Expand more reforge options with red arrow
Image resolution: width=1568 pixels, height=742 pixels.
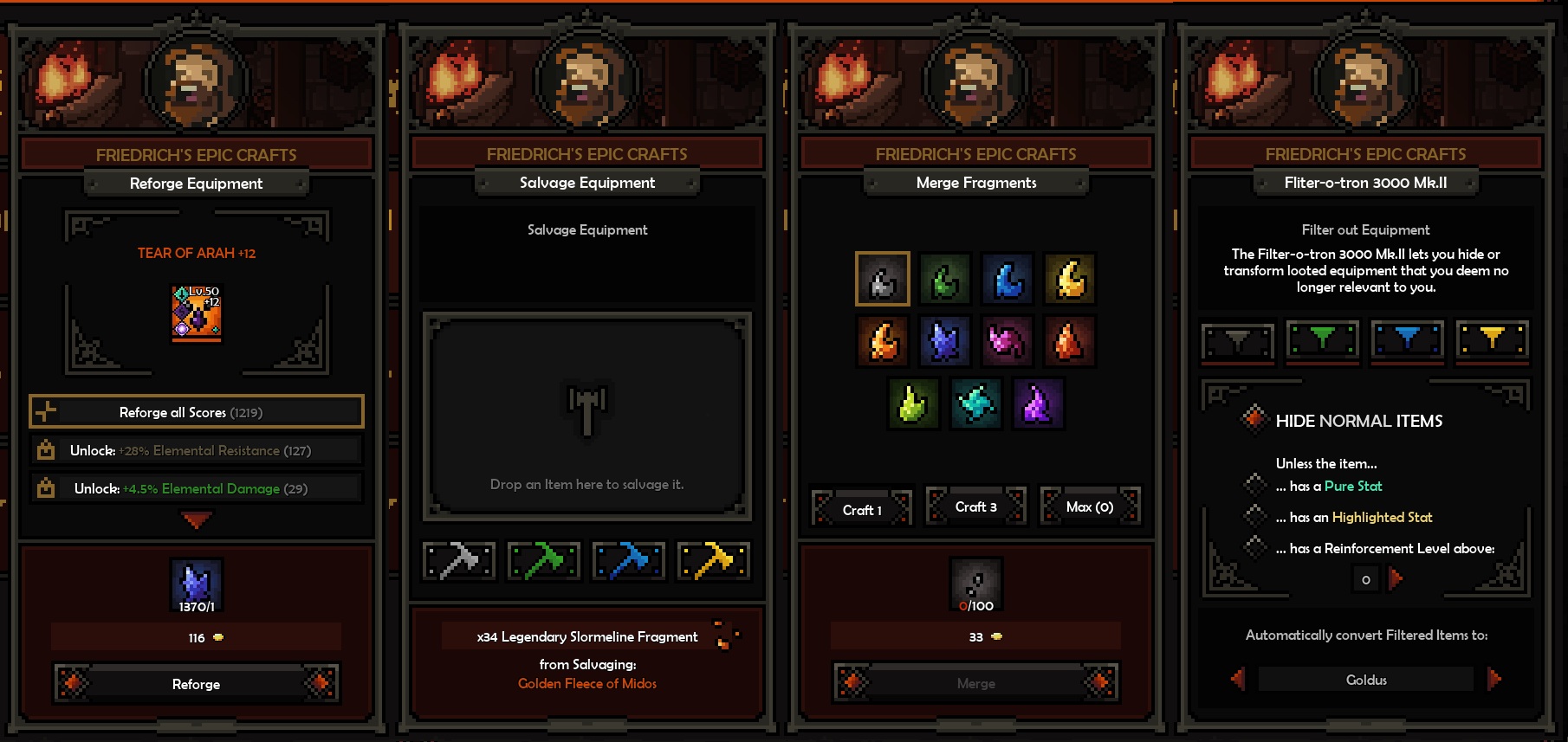click(197, 519)
